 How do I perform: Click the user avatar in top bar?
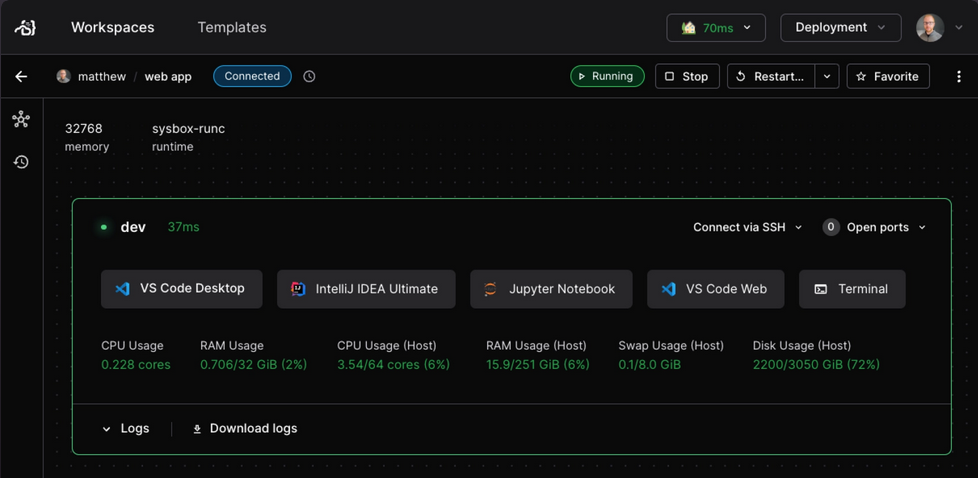929,27
